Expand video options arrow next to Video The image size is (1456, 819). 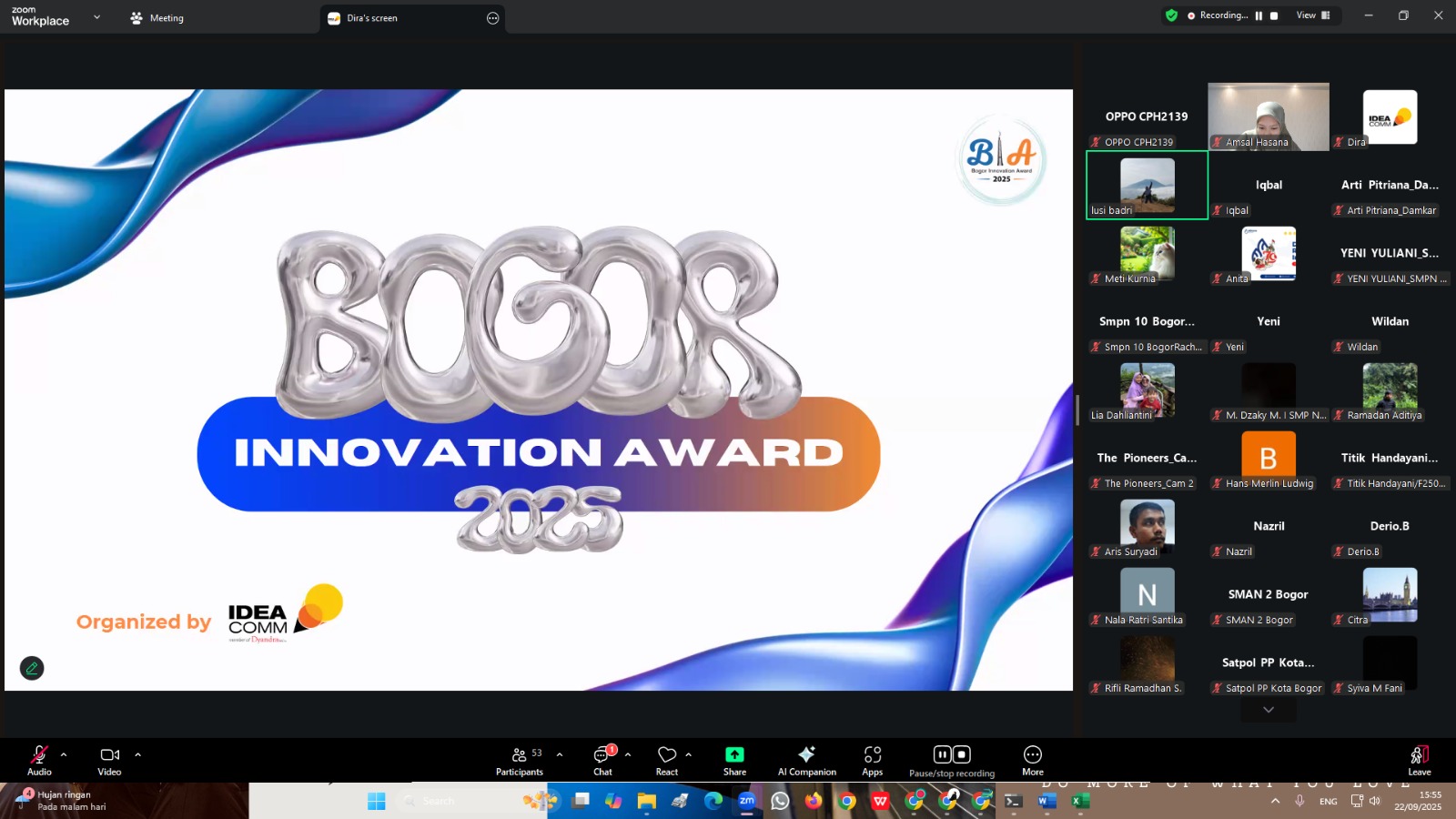point(138,754)
